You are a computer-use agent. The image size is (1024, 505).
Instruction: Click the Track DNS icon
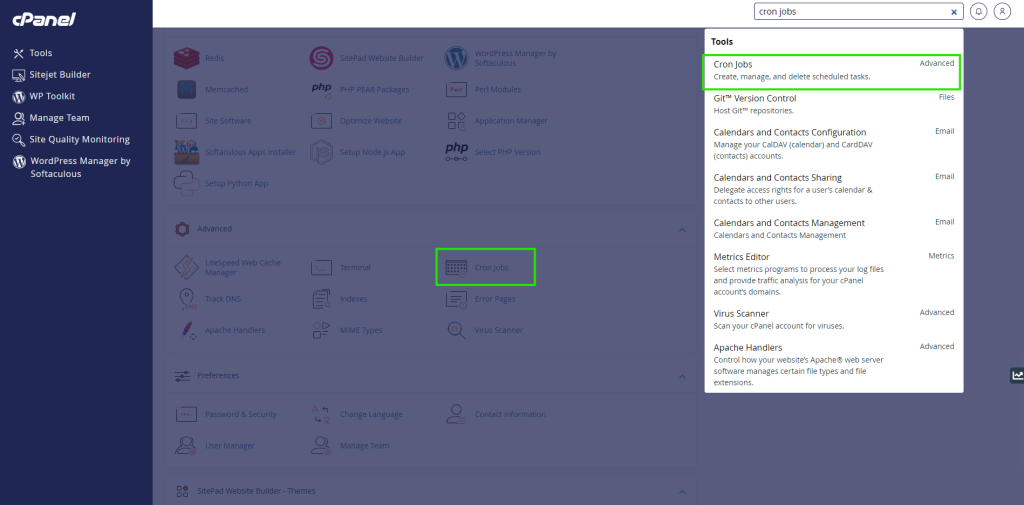187,298
